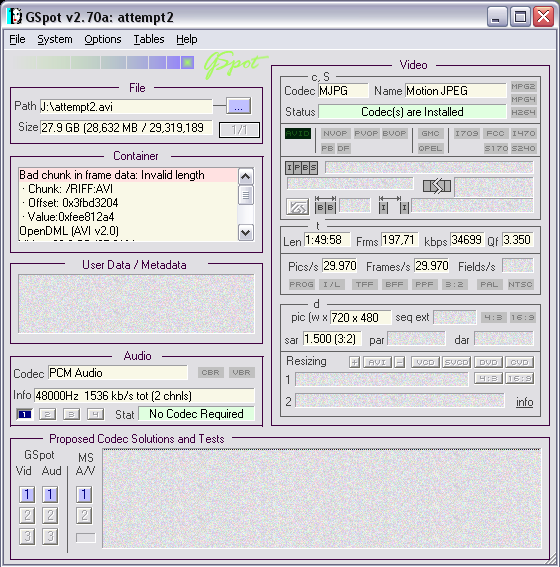Click the pic size field showing 720 x 480
This screenshot has width=560, height=567.
point(360,317)
